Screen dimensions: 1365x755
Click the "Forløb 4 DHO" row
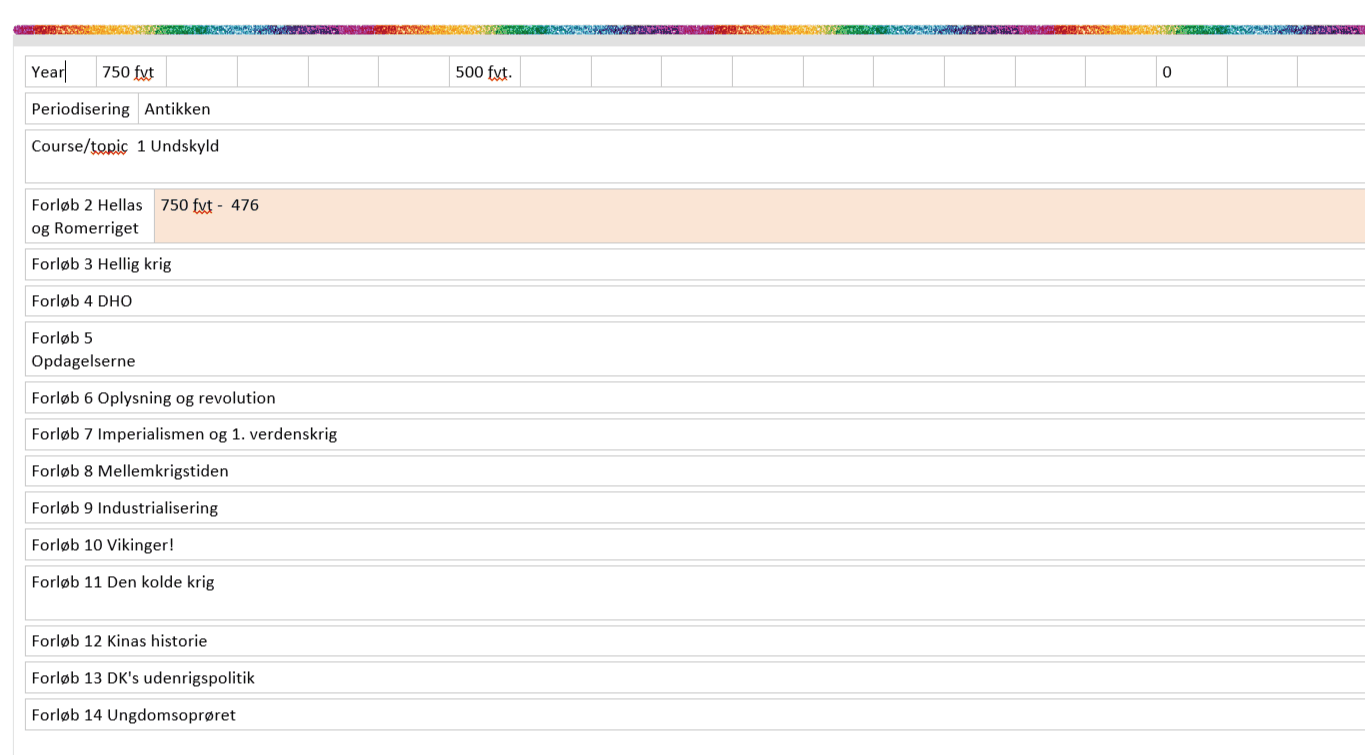695,301
